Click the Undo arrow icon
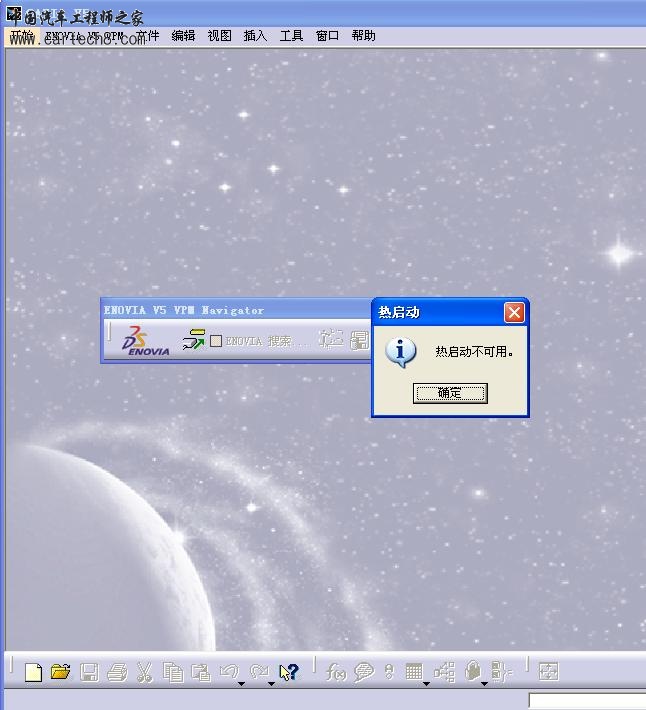This screenshot has width=646, height=710. click(229, 671)
